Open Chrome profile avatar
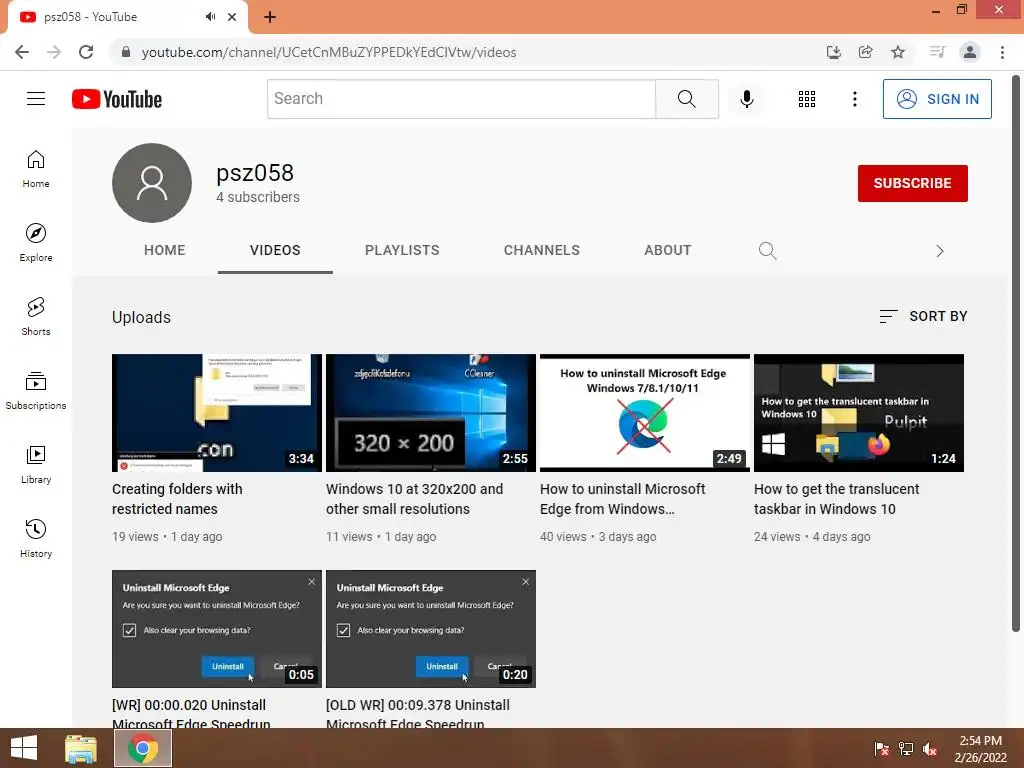 [970, 52]
